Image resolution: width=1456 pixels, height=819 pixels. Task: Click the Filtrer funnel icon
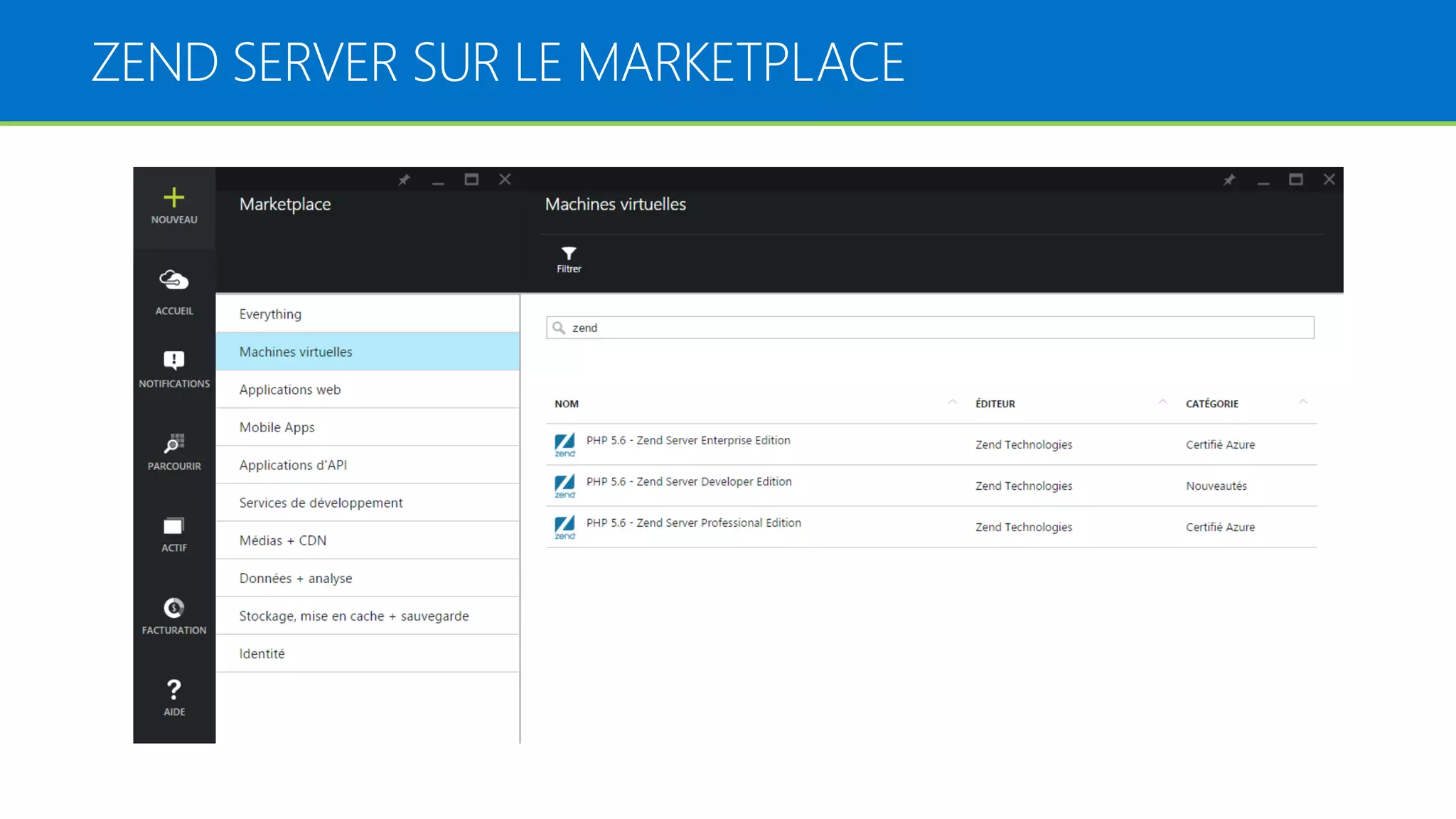(x=569, y=254)
